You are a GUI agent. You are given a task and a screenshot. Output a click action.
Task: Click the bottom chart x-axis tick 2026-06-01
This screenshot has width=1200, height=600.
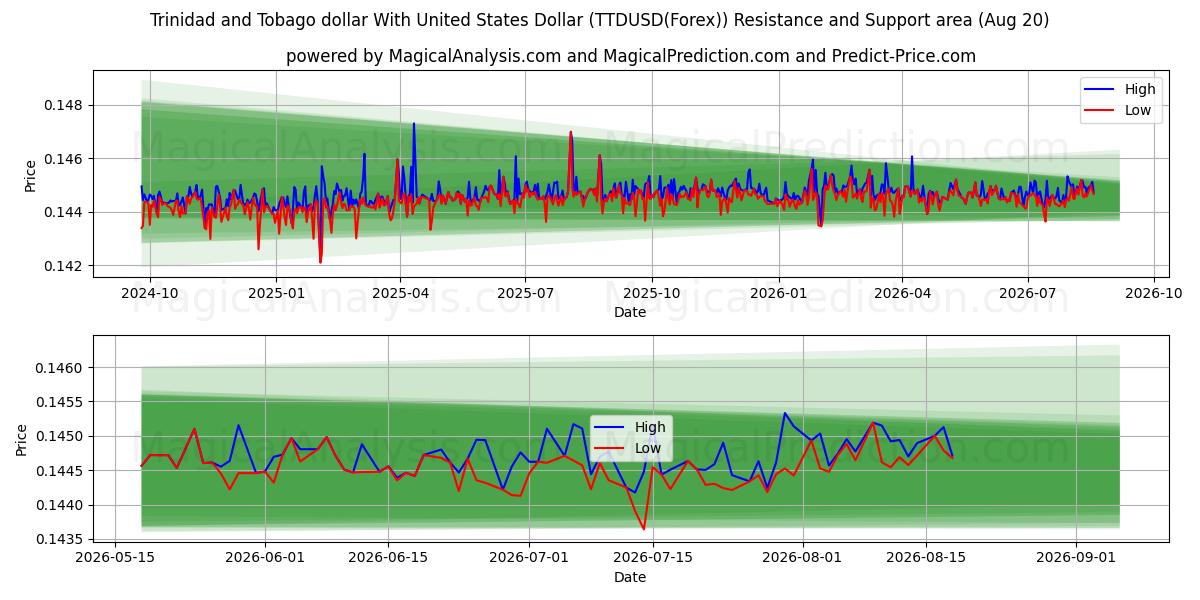[265, 558]
